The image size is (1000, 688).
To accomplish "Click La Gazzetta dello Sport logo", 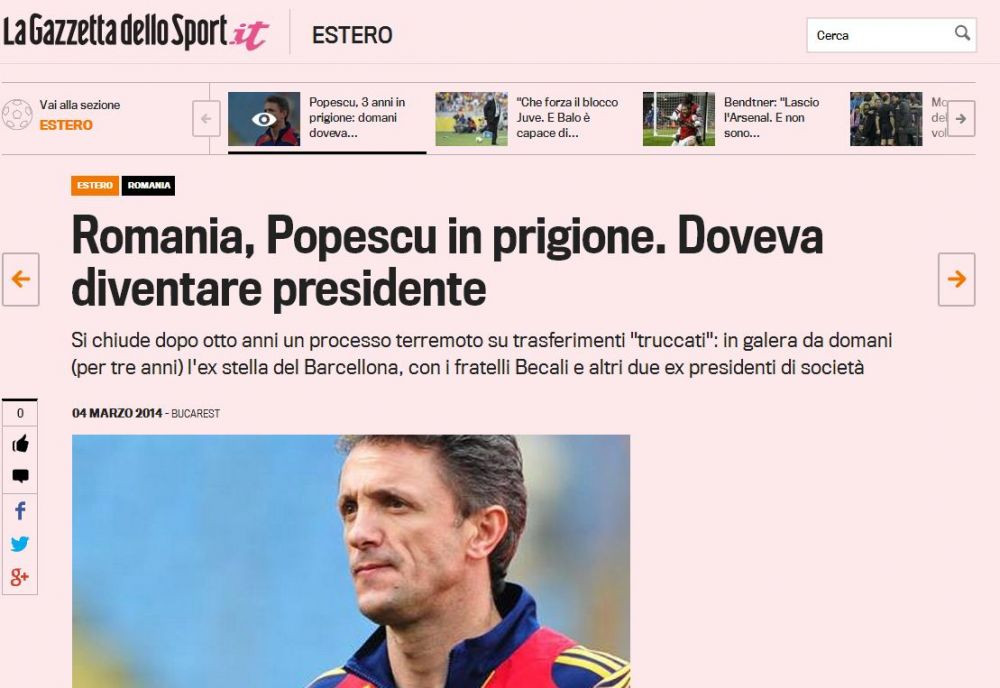I will click(x=136, y=31).
